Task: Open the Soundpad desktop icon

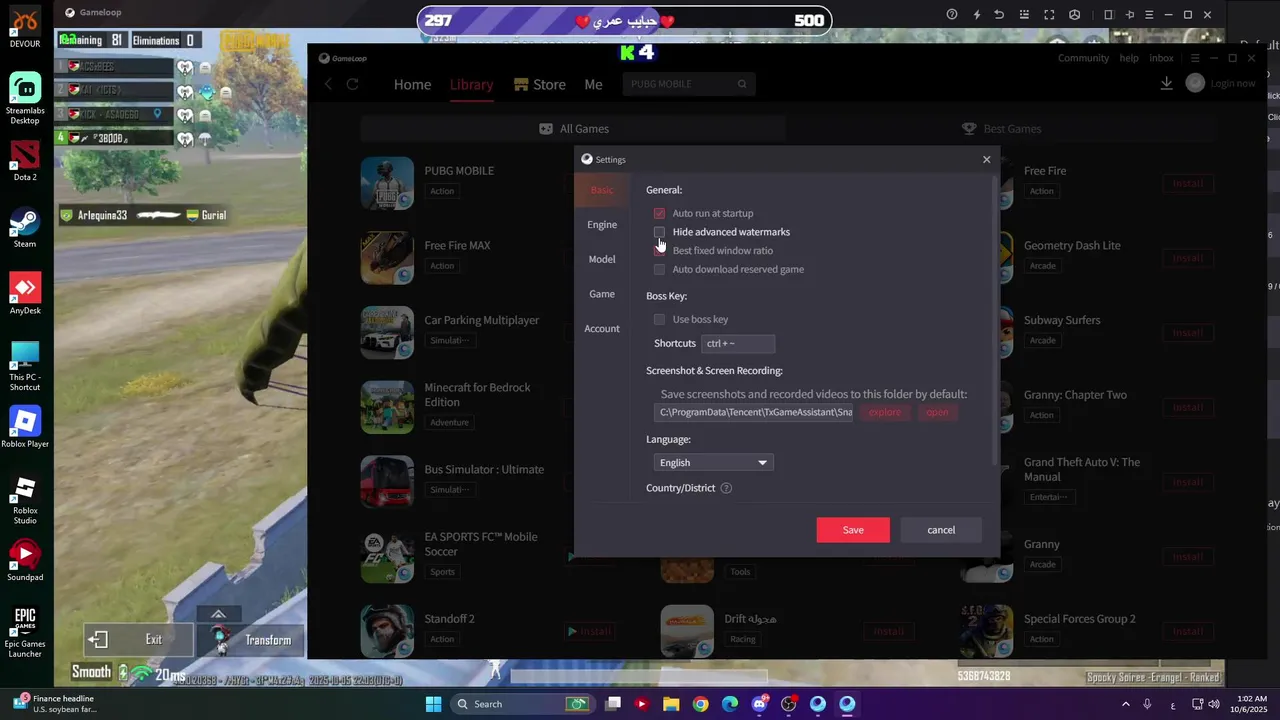Action: [25, 561]
